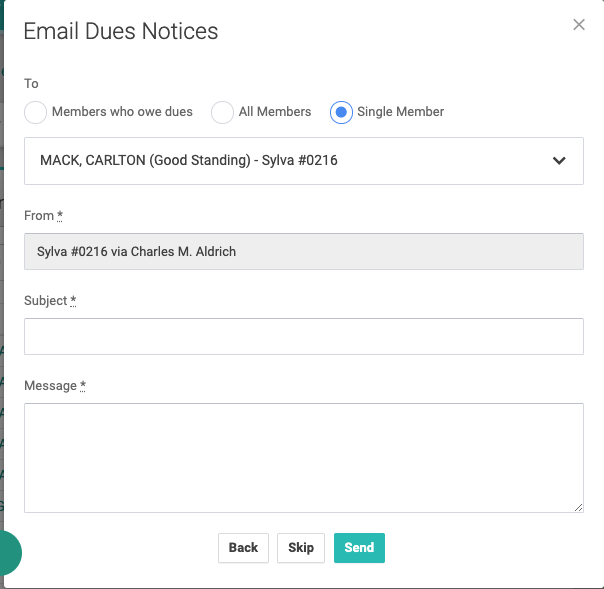The width and height of the screenshot is (604, 589).
Task: Open the MACK, CARLTON member dropdown
Action: coord(290,160)
